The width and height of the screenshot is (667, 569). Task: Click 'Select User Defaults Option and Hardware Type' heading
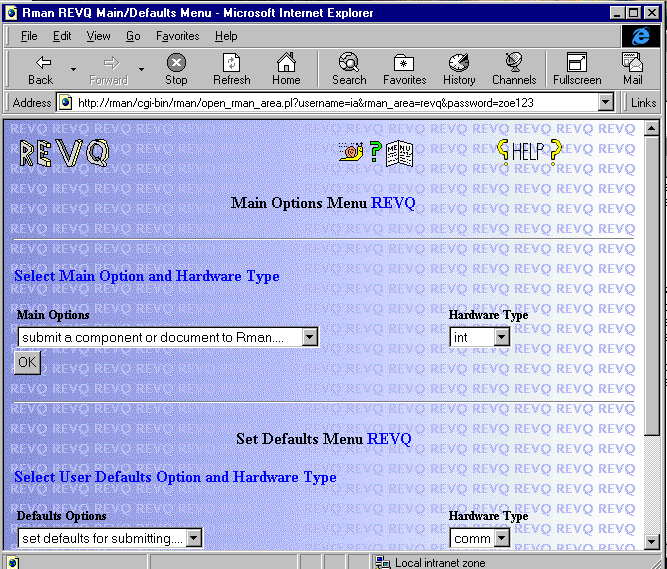(x=175, y=477)
